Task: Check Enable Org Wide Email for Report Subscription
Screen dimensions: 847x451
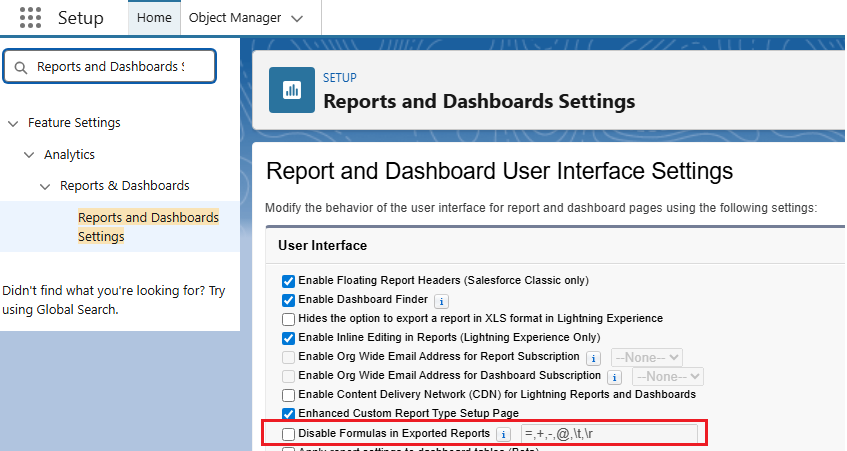Action: tap(288, 357)
